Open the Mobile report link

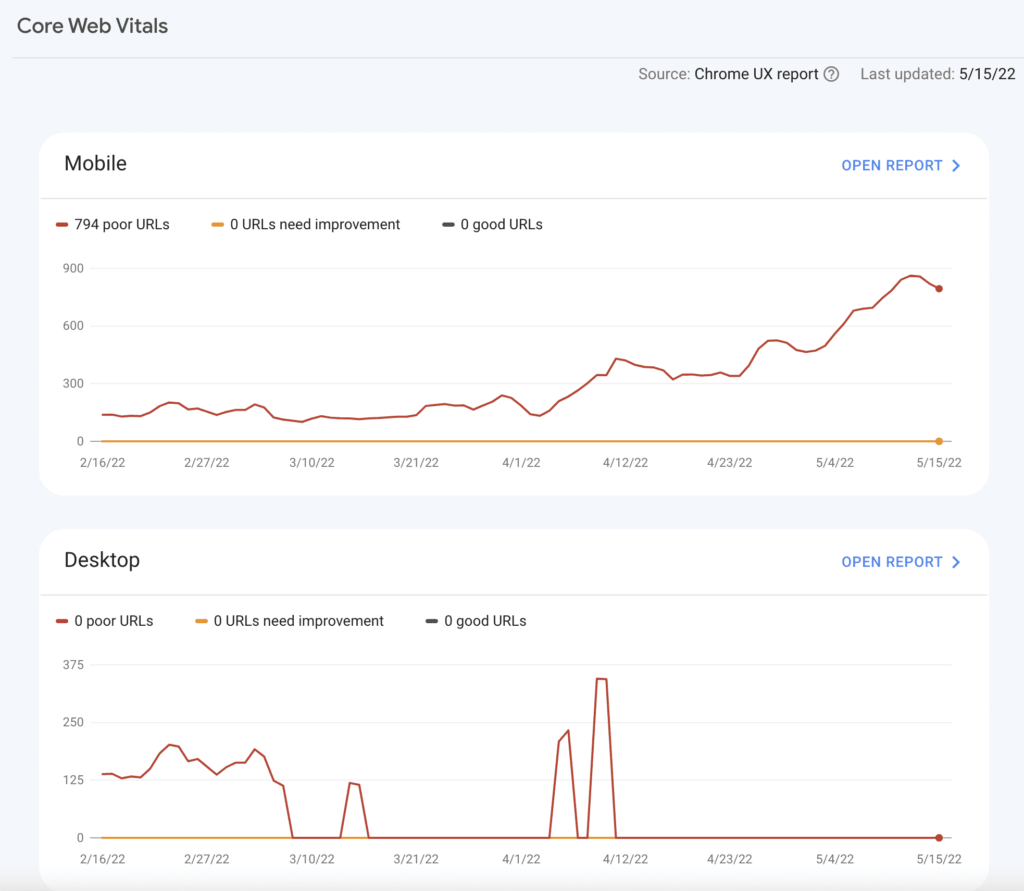tap(891, 166)
